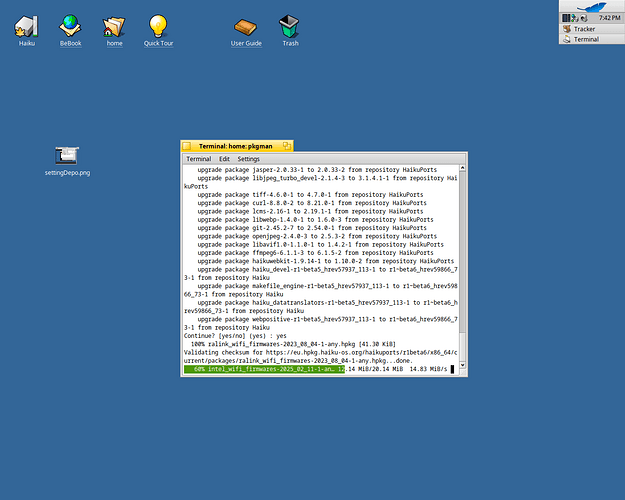Image resolution: width=625 pixels, height=500 pixels.
Task: Open the Edit menu in Terminal
Action: (x=224, y=159)
